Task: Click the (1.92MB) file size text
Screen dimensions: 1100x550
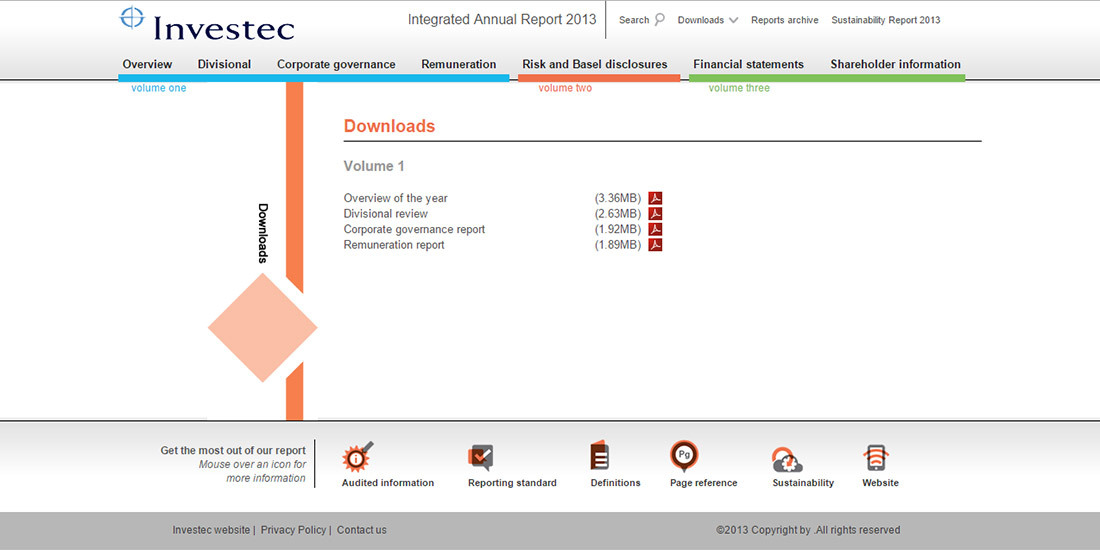Action: (x=618, y=229)
